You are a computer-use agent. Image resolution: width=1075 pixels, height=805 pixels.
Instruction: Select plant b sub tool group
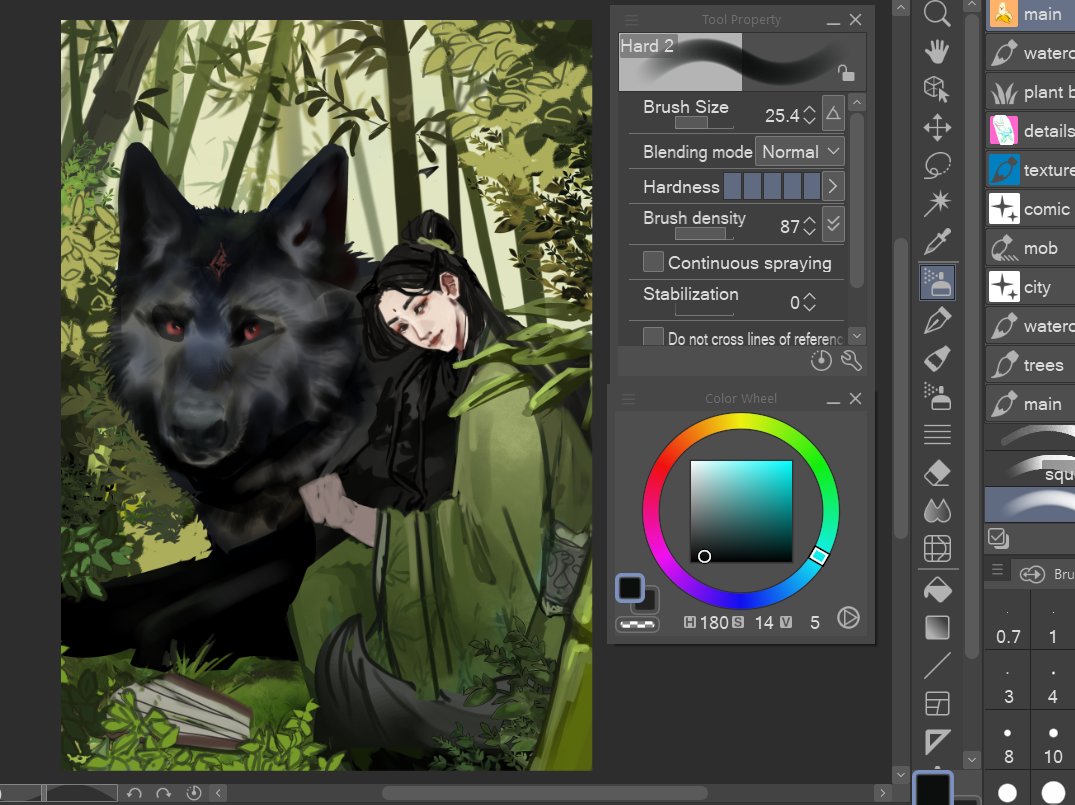coord(1030,92)
